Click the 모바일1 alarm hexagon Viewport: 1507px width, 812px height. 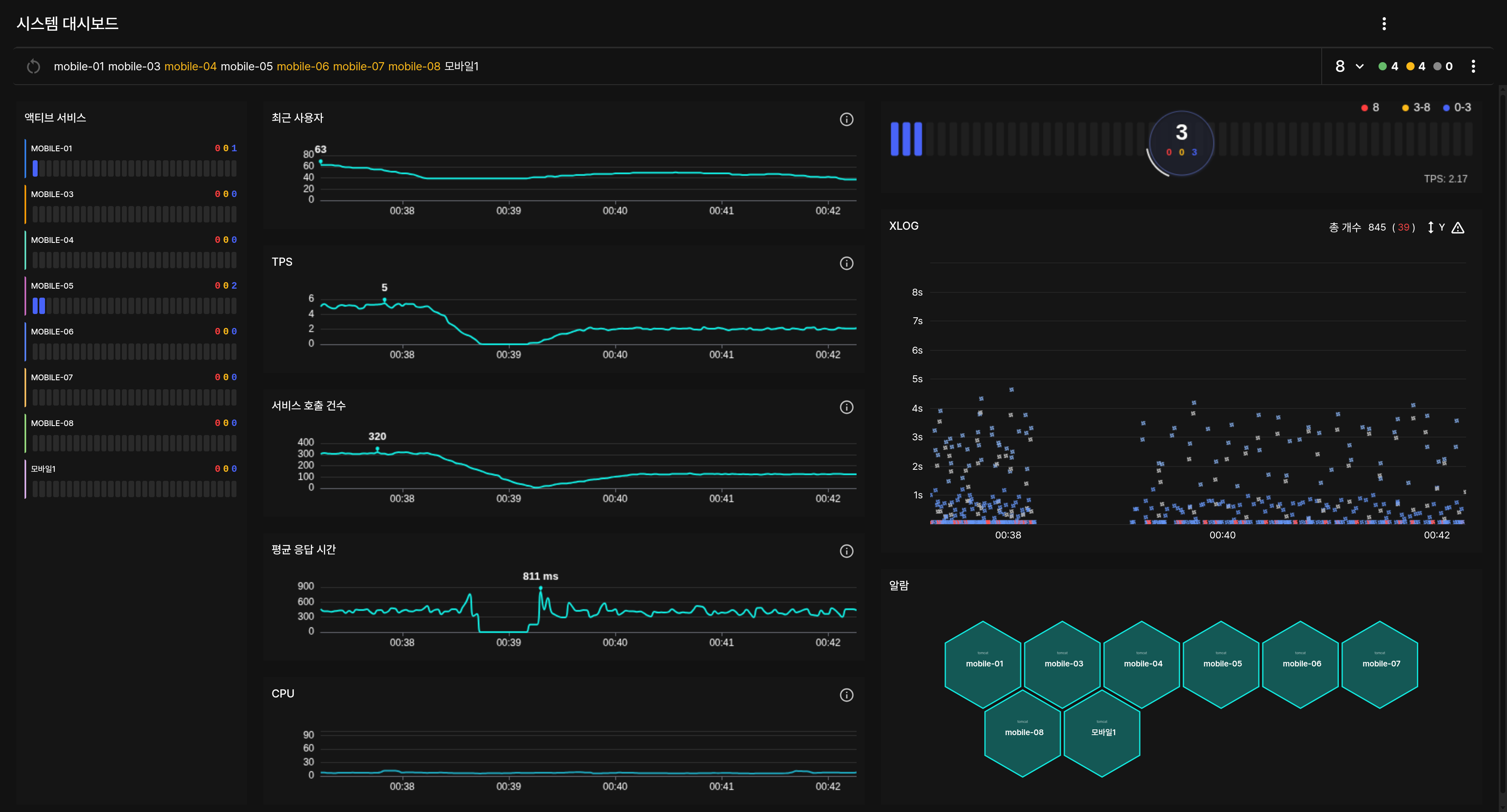[x=1103, y=733]
